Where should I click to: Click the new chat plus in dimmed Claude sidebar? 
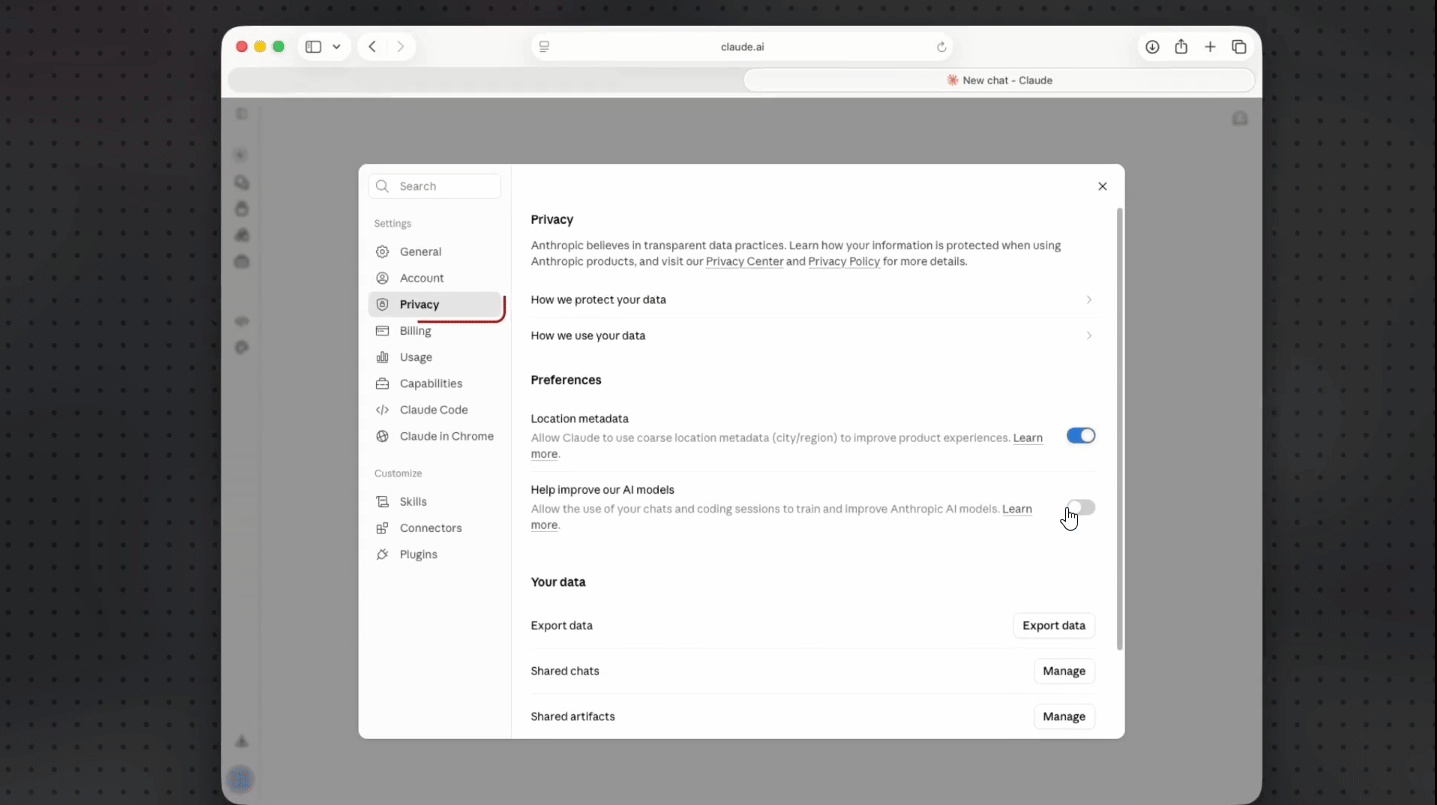pos(241,155)
